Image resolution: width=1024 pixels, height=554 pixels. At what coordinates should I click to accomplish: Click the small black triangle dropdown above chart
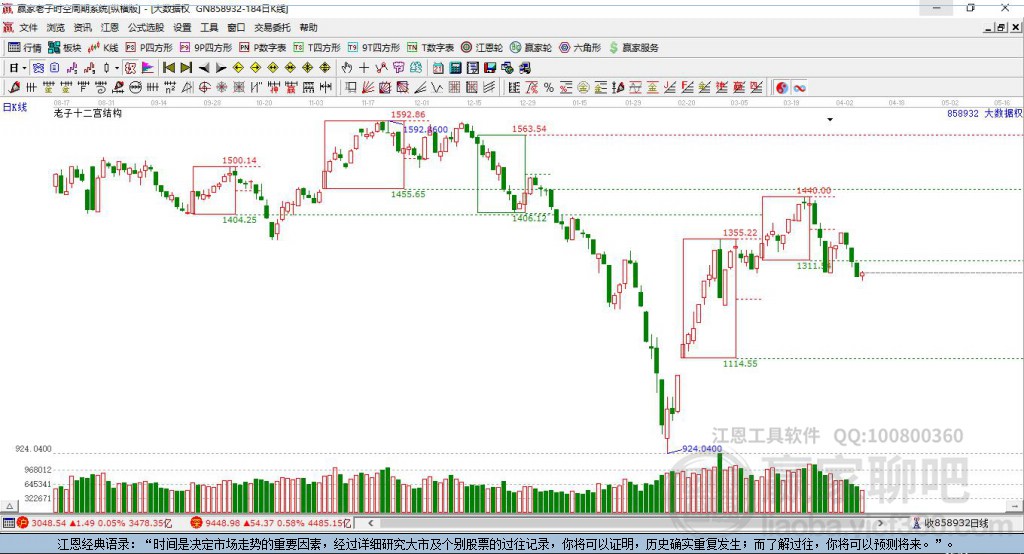[x=830, y=120]
